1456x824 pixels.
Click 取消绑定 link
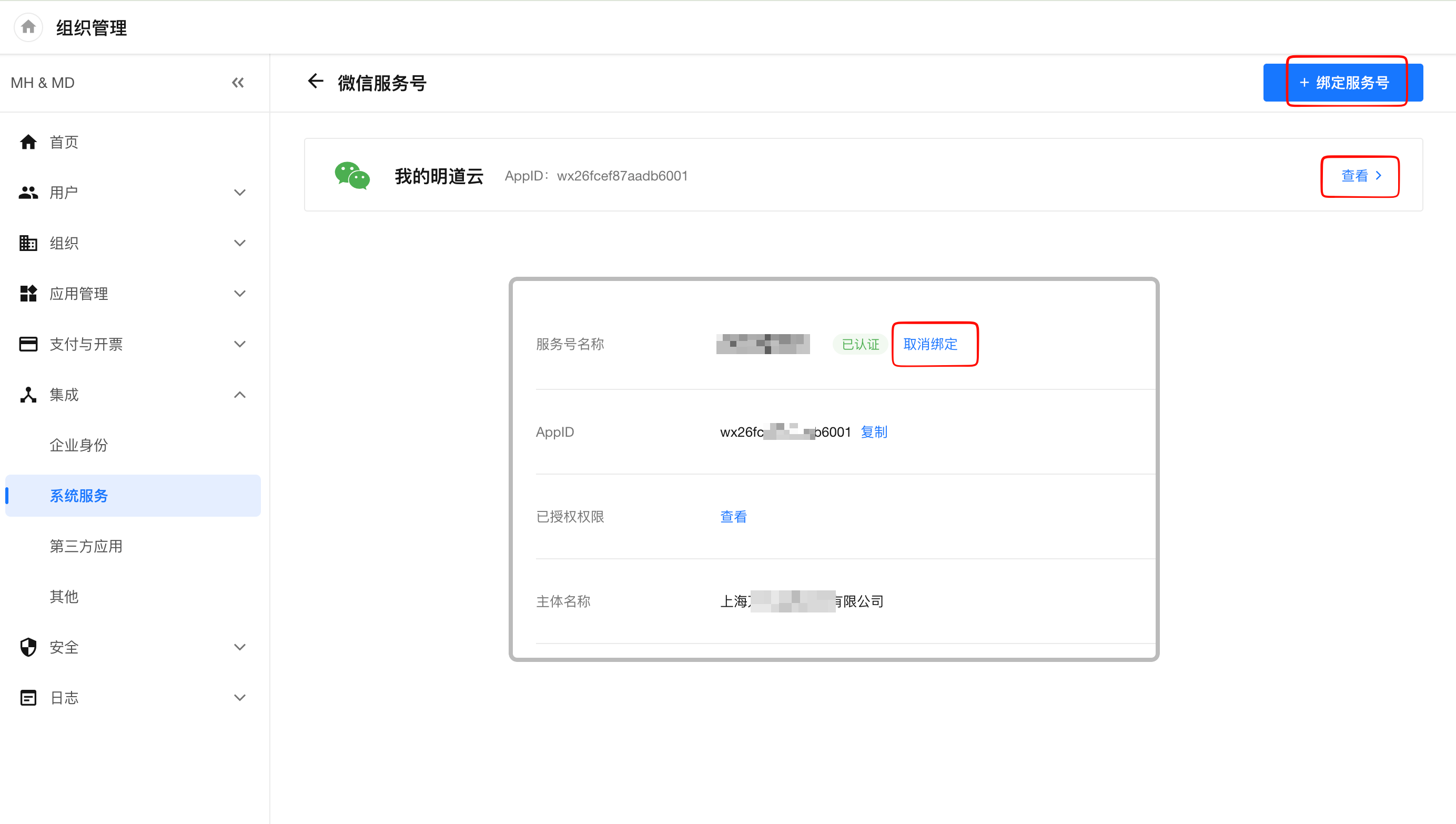coord(930,344)
